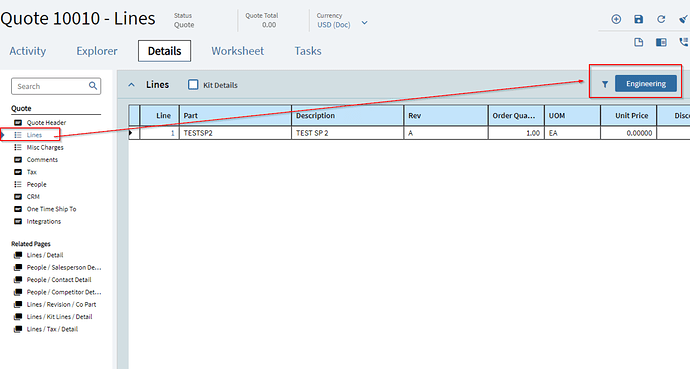Click the CRM icon in sidebar
This screenshot has height=369, width=690.
pyautogui.click(x=18, y=196)
